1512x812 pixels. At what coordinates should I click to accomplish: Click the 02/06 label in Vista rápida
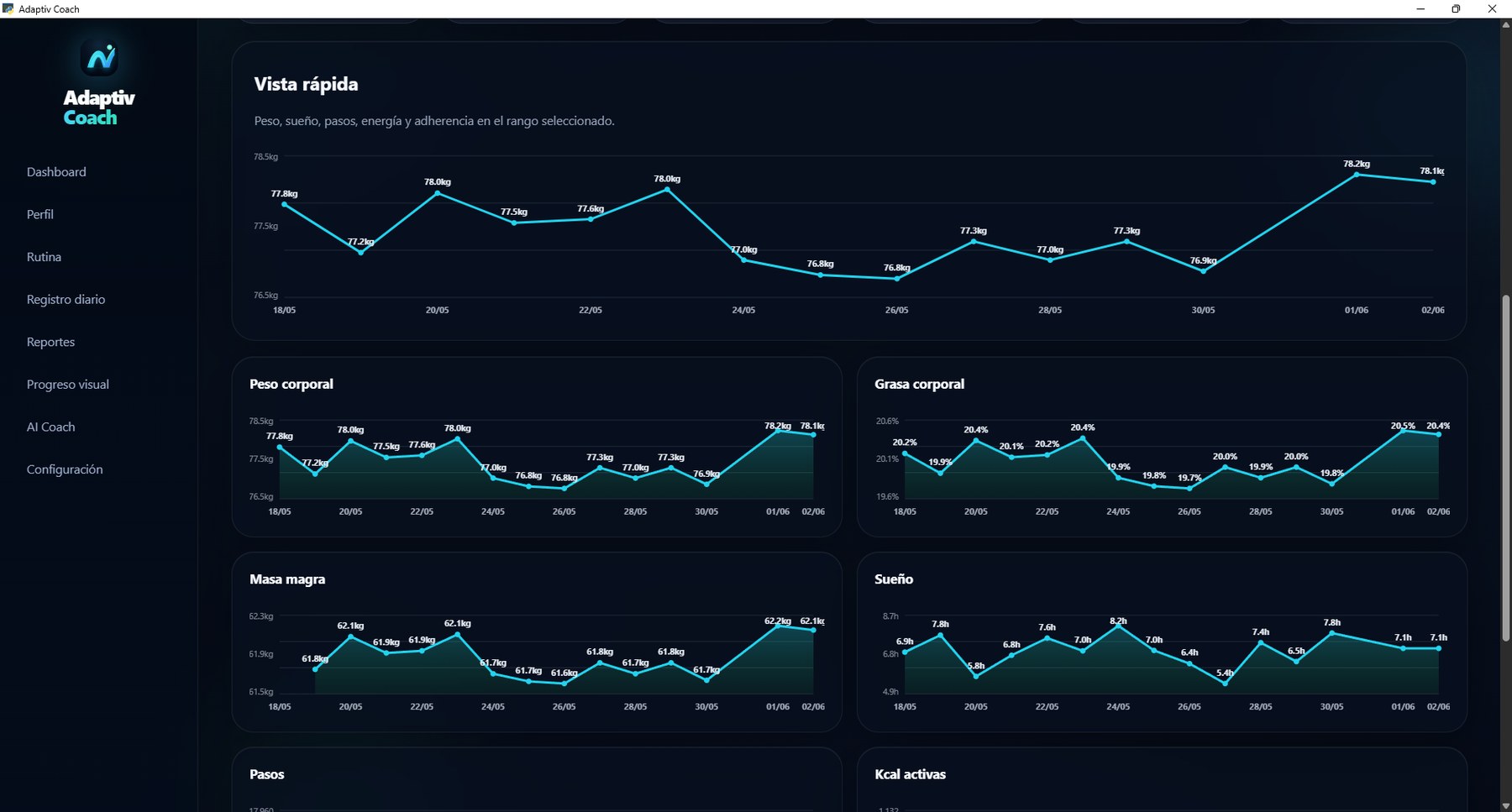1432,310
